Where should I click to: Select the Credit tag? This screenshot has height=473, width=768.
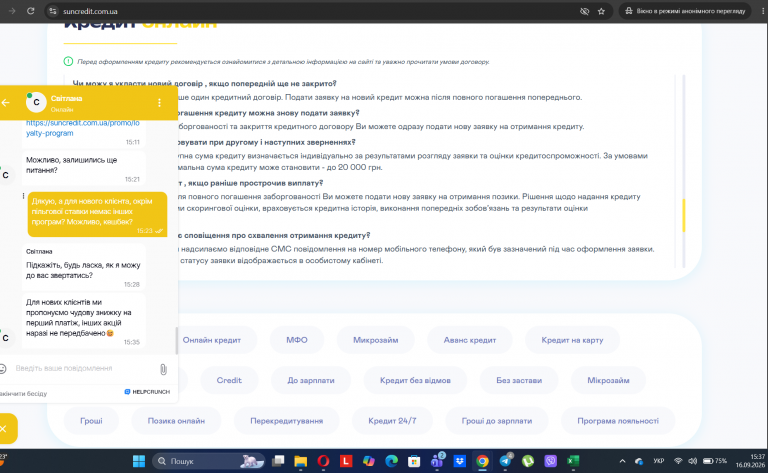pyautogui.click(x=229, y=380)
